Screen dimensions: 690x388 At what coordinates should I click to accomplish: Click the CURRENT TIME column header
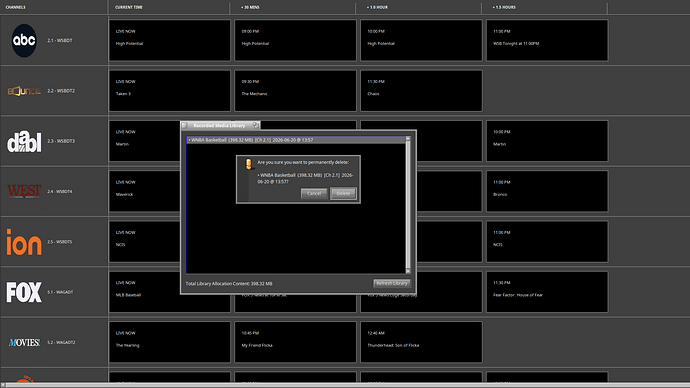coord(128,7)
